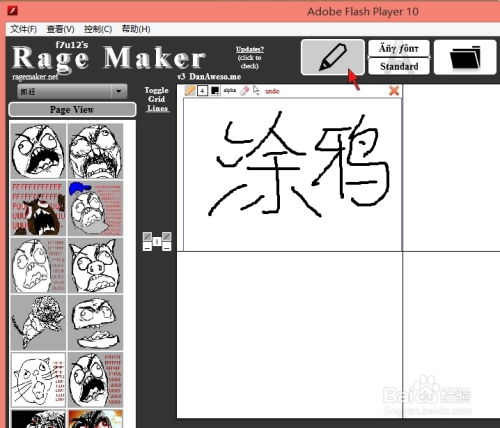Open the folder icon button for files
Image resolution: width=500 pixels, height=428 pixels.
coord(465,57)
